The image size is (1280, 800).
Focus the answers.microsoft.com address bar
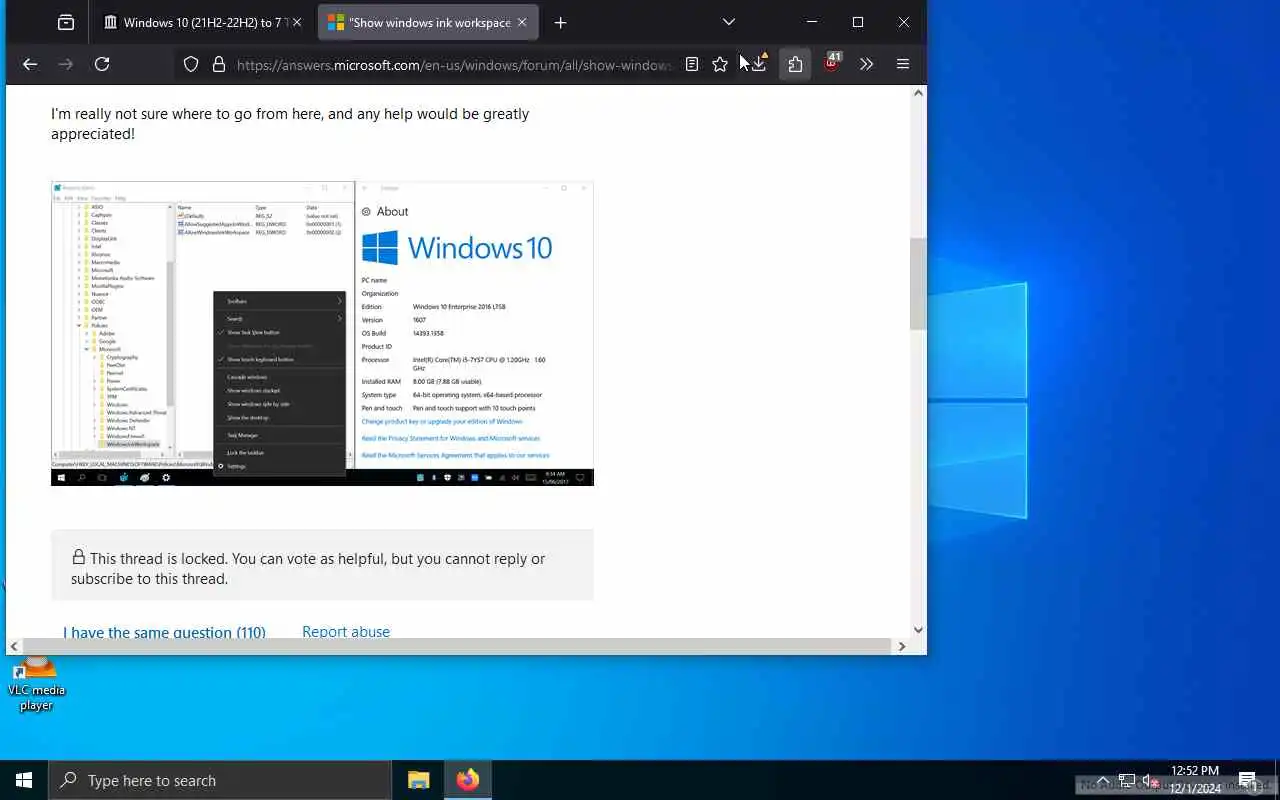coord(453,65)
